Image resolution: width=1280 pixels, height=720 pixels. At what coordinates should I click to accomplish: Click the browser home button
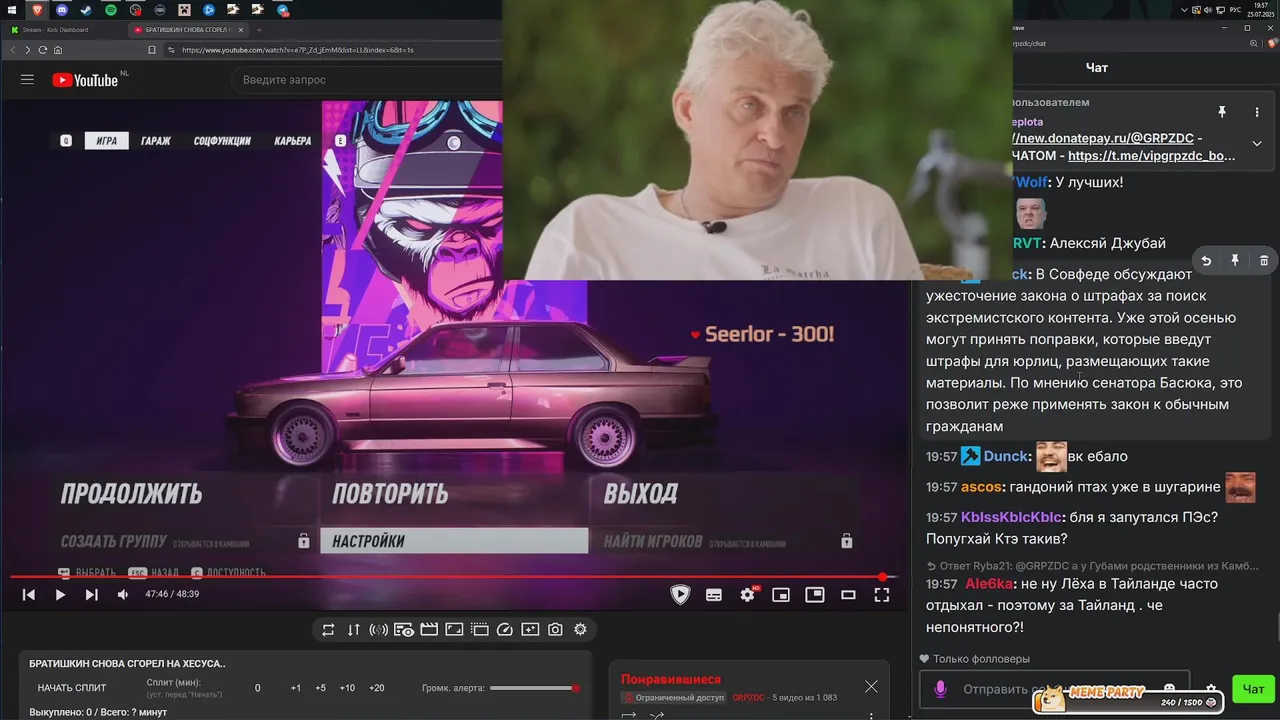pos(58,49)
